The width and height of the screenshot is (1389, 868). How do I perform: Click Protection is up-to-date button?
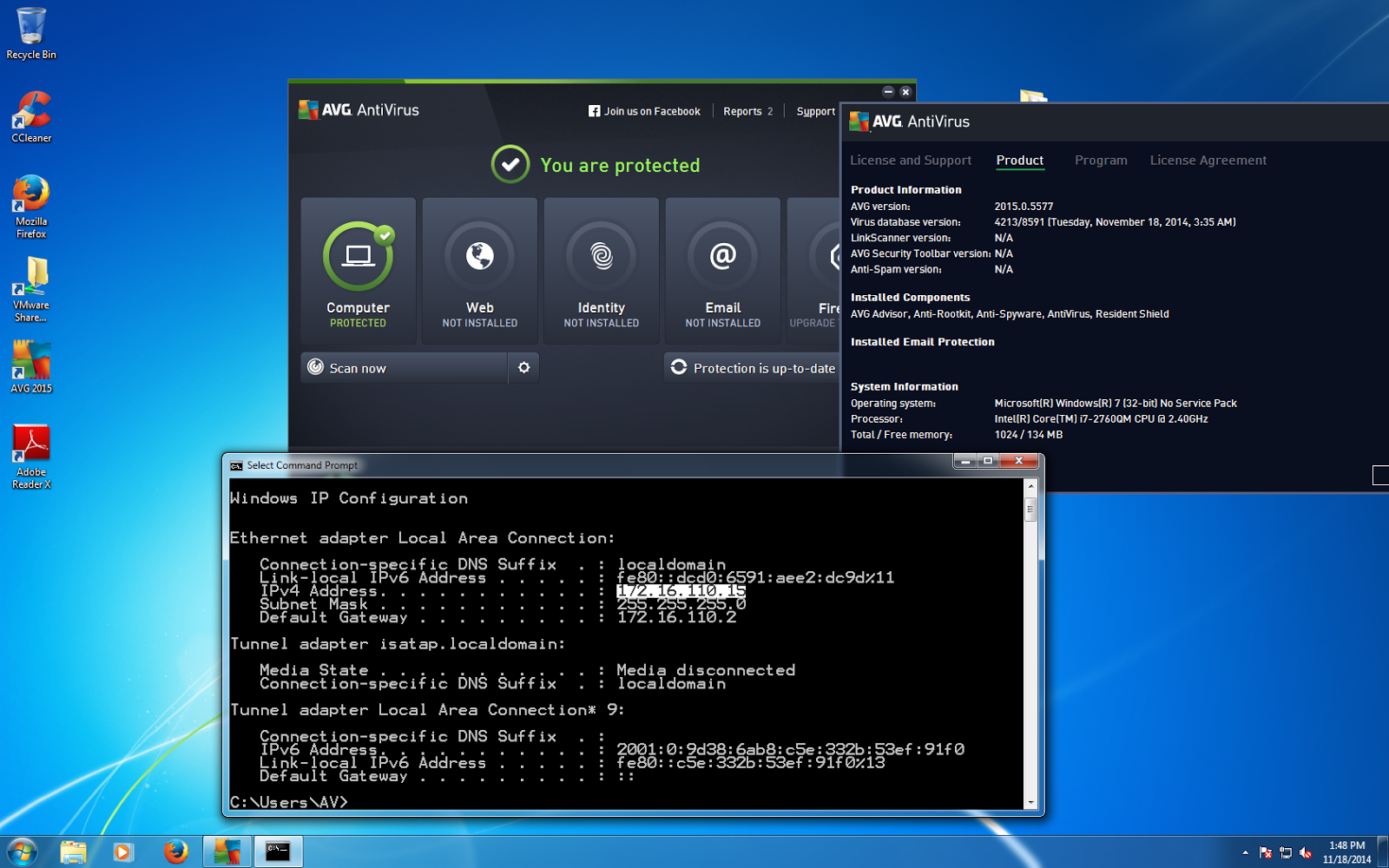pos(752,368)
